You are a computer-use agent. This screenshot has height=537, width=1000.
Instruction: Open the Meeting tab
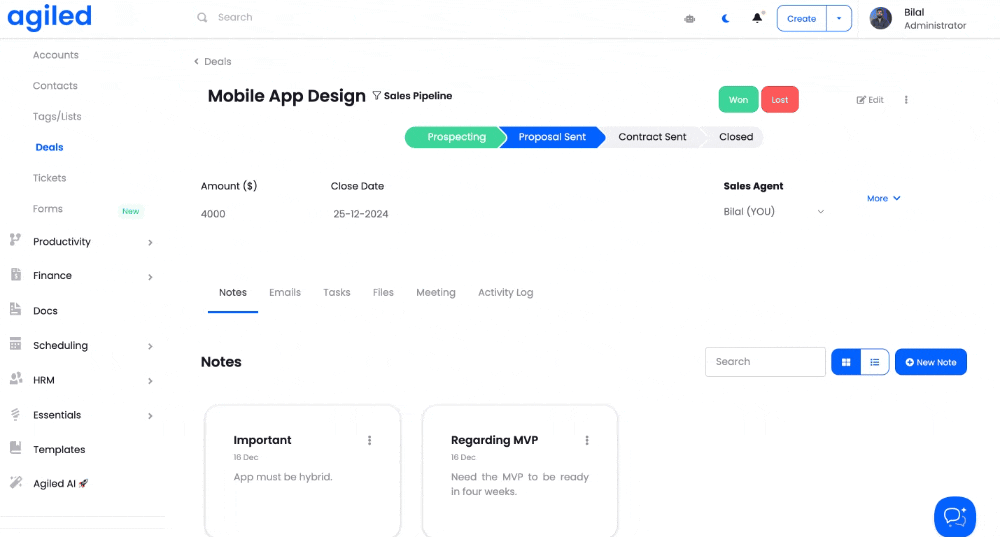pos(436,293)
